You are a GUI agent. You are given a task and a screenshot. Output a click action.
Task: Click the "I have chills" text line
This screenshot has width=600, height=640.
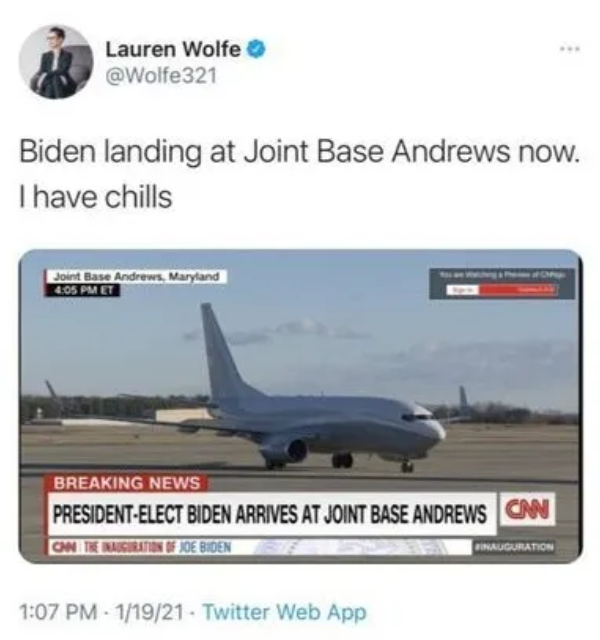tap(96, 197)
